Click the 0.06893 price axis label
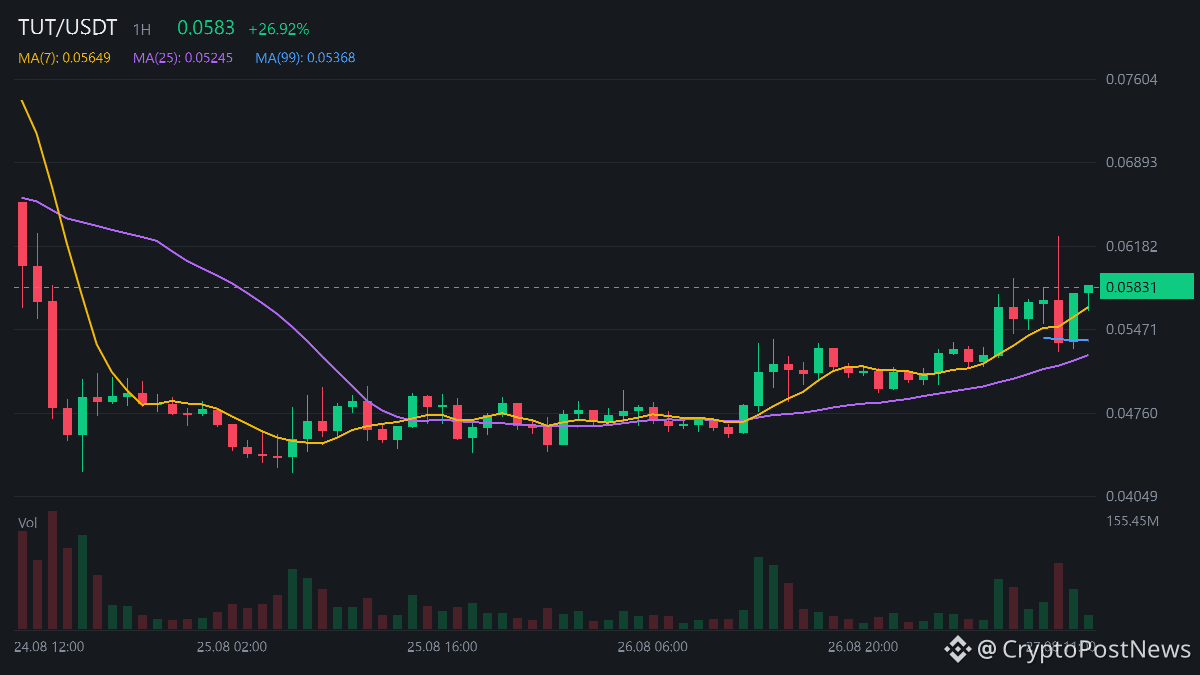1200x675 pixels. tap(1132, 162)
